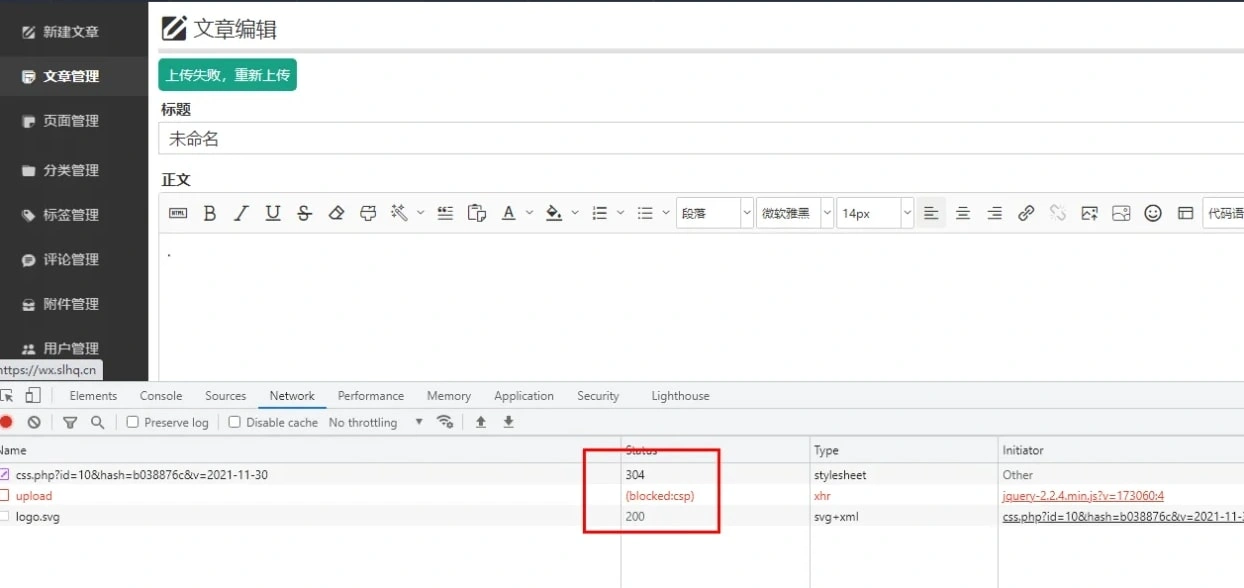
Task: Toggle the red network recording button
Action: [x=7, y=422]
